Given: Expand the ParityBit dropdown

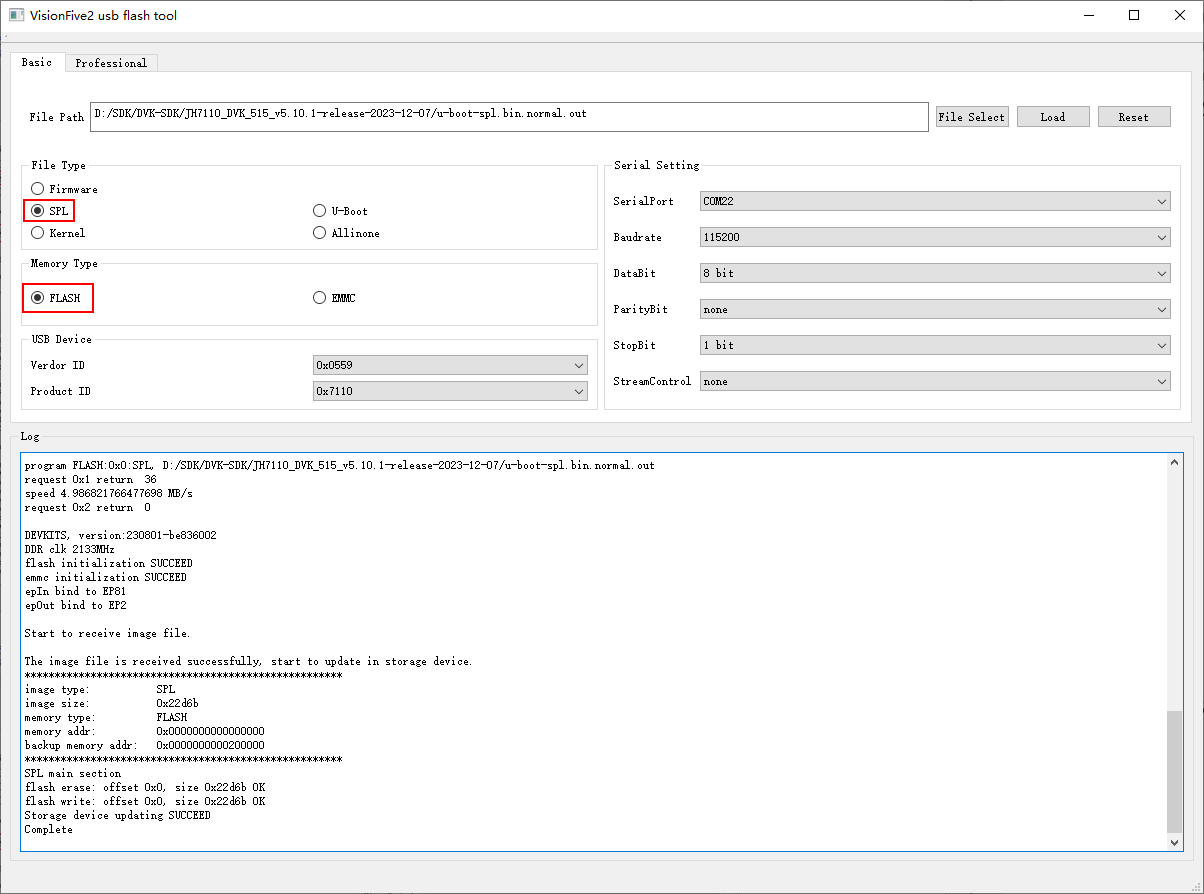Looking at the screenshot, I should 934,310.
